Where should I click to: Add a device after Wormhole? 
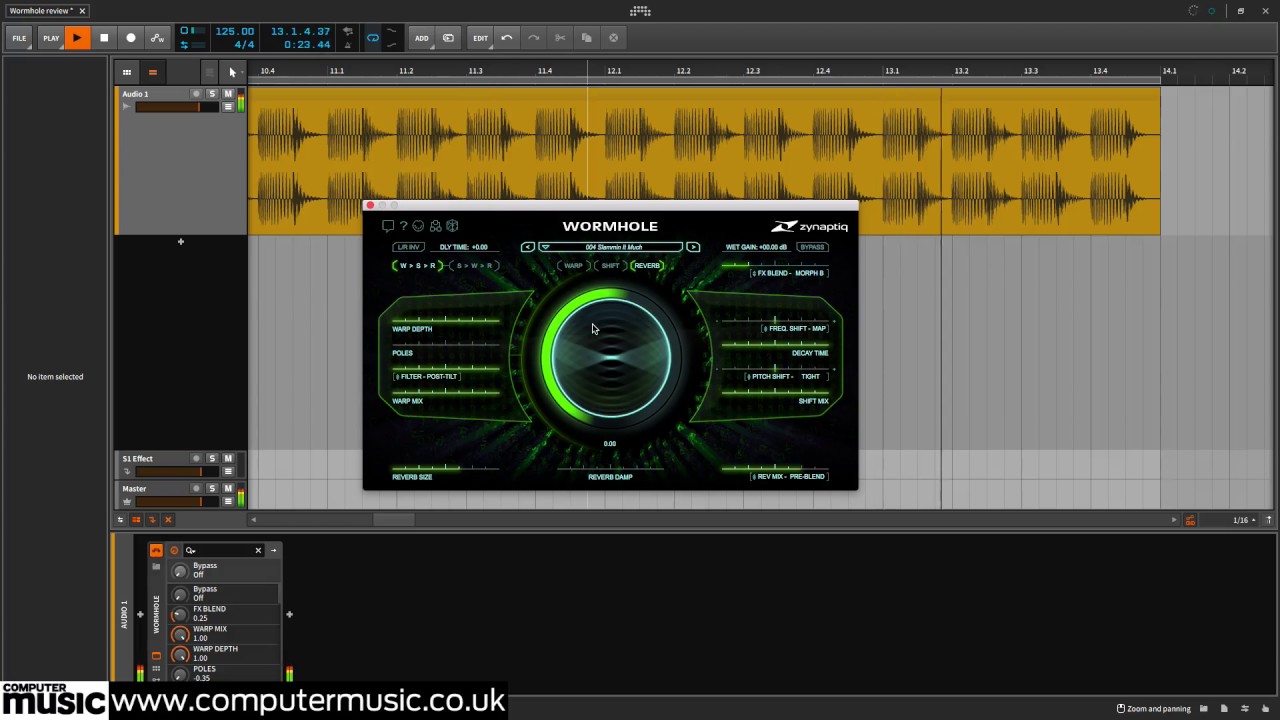click(x=289, y=615)
